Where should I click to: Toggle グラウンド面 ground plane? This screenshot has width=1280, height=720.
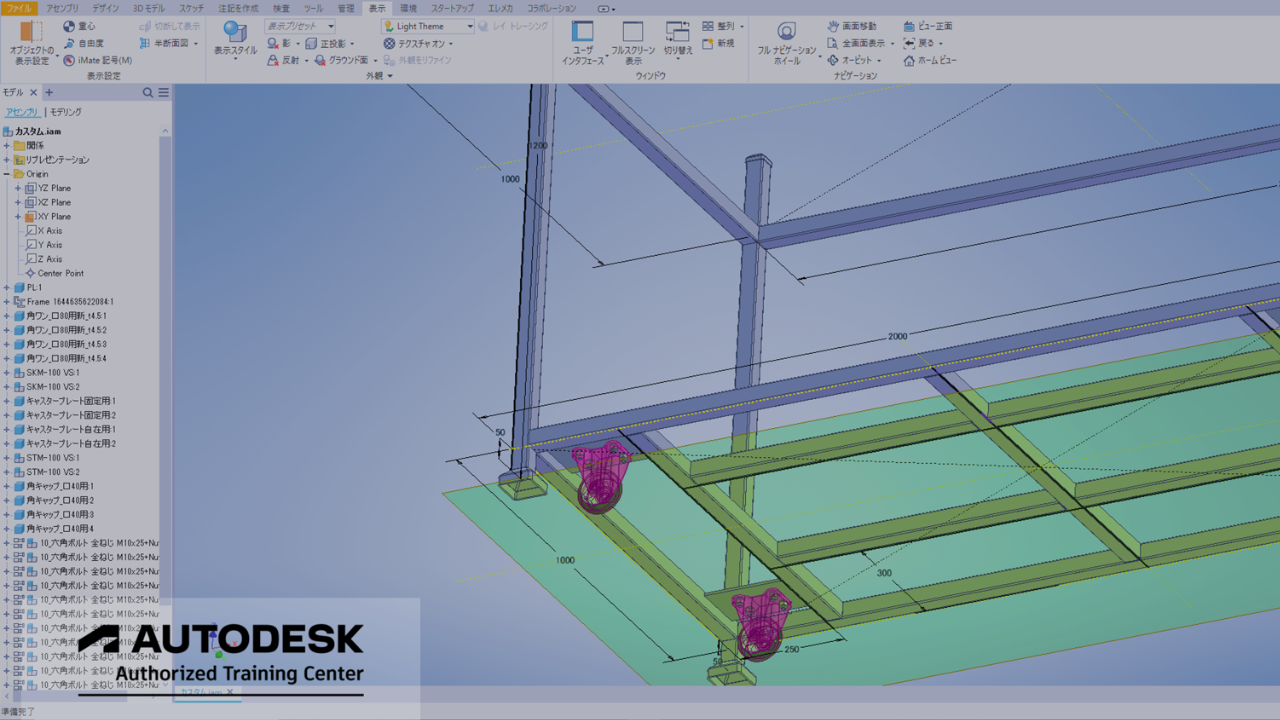[341, 60]
